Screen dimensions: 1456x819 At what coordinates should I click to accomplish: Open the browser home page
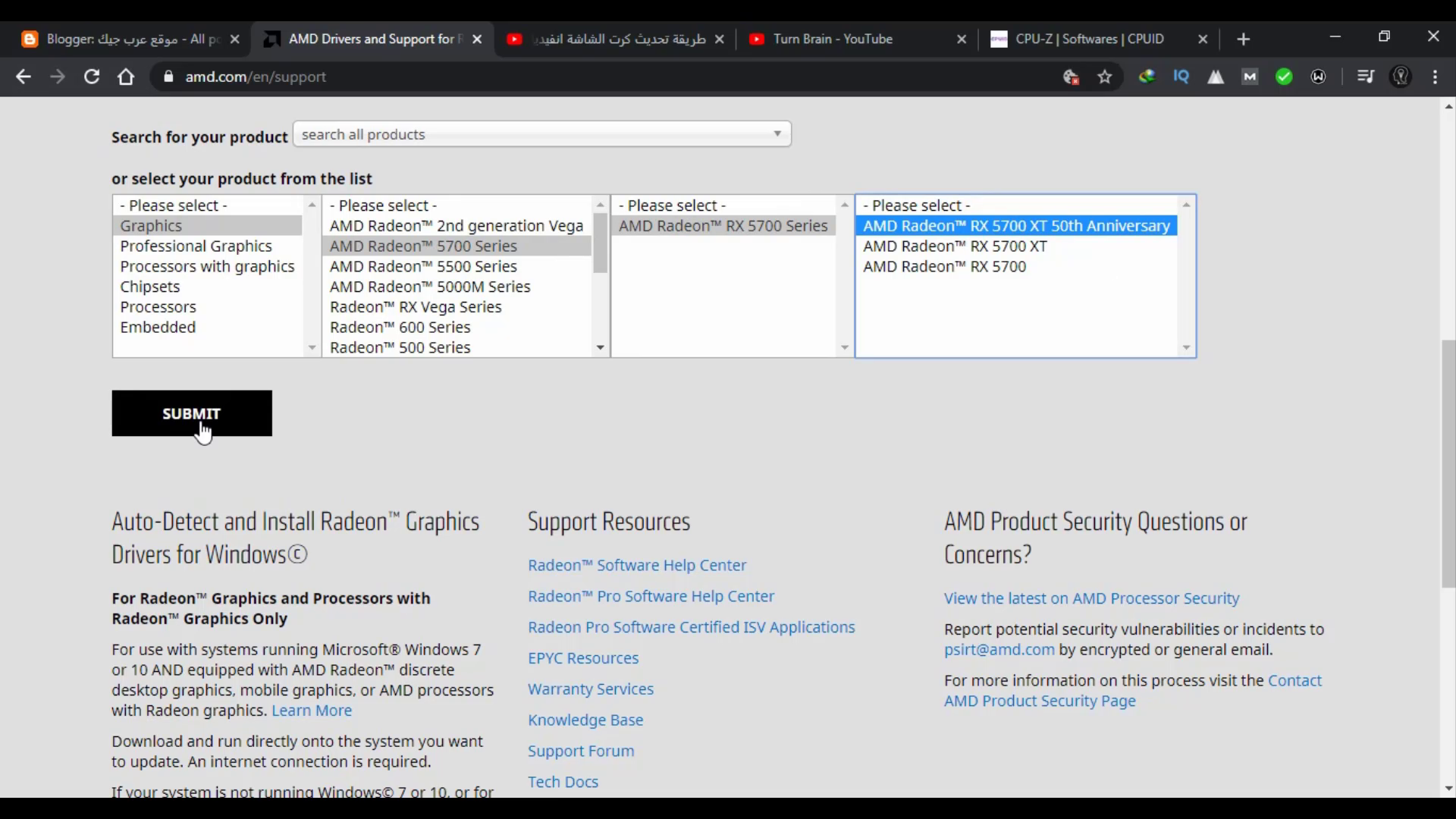(x=126, y=77)
